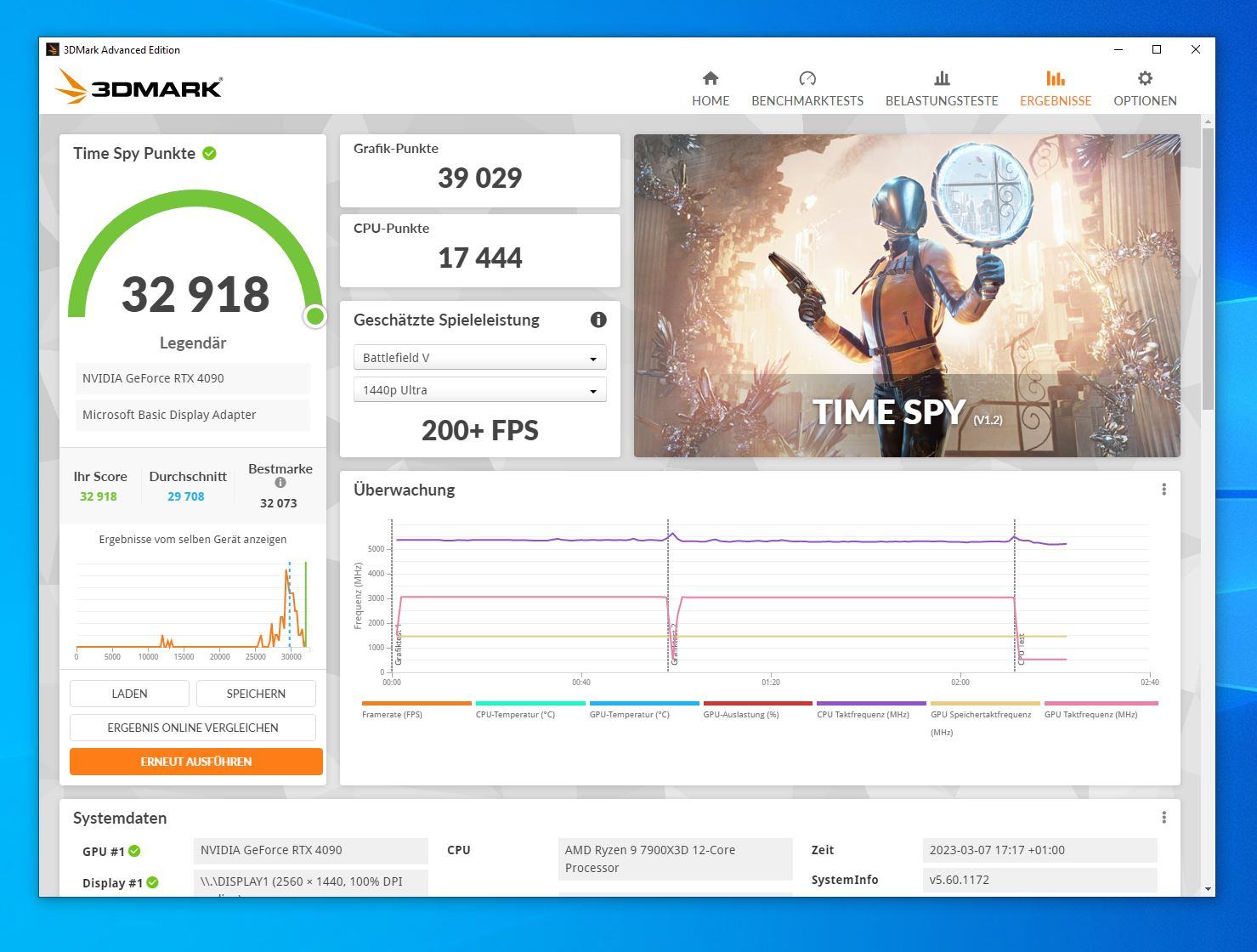Click the \\.\DISPLAY1 display info field
The width and height of the screenshot is (1257, 952).
[x=311, y=882]
